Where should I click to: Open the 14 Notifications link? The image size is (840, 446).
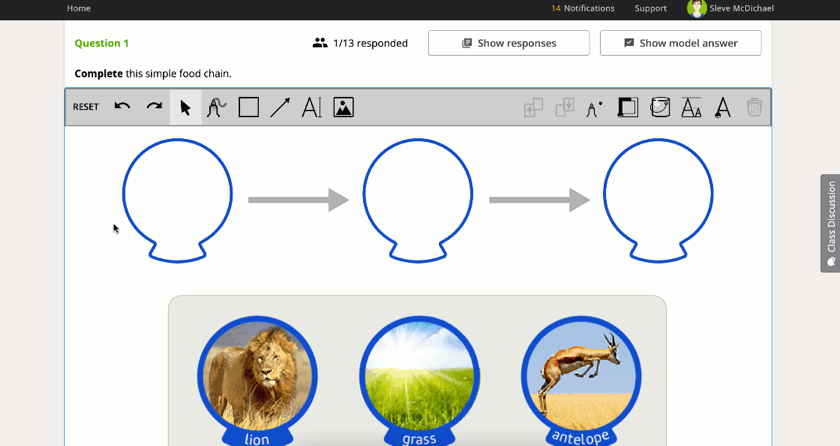tap(583, 8)
